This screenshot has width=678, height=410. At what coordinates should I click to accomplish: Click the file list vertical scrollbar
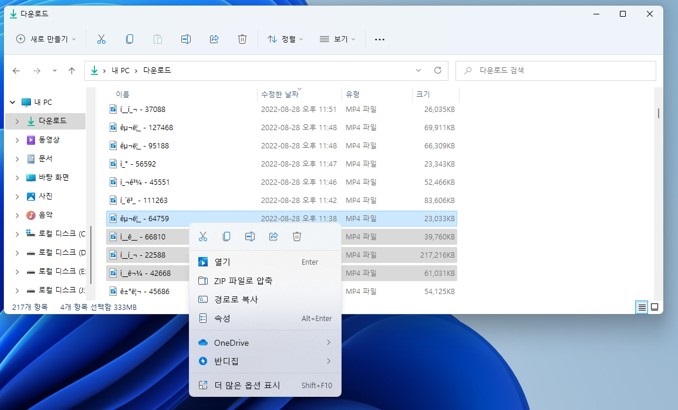(x=659, y=112)
